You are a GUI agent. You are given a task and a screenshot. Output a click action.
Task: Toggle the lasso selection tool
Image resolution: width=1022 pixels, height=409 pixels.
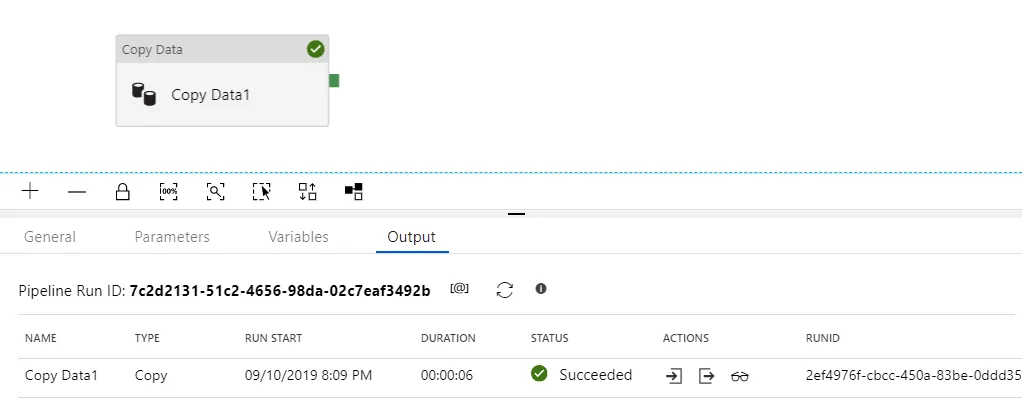[261, 191]
